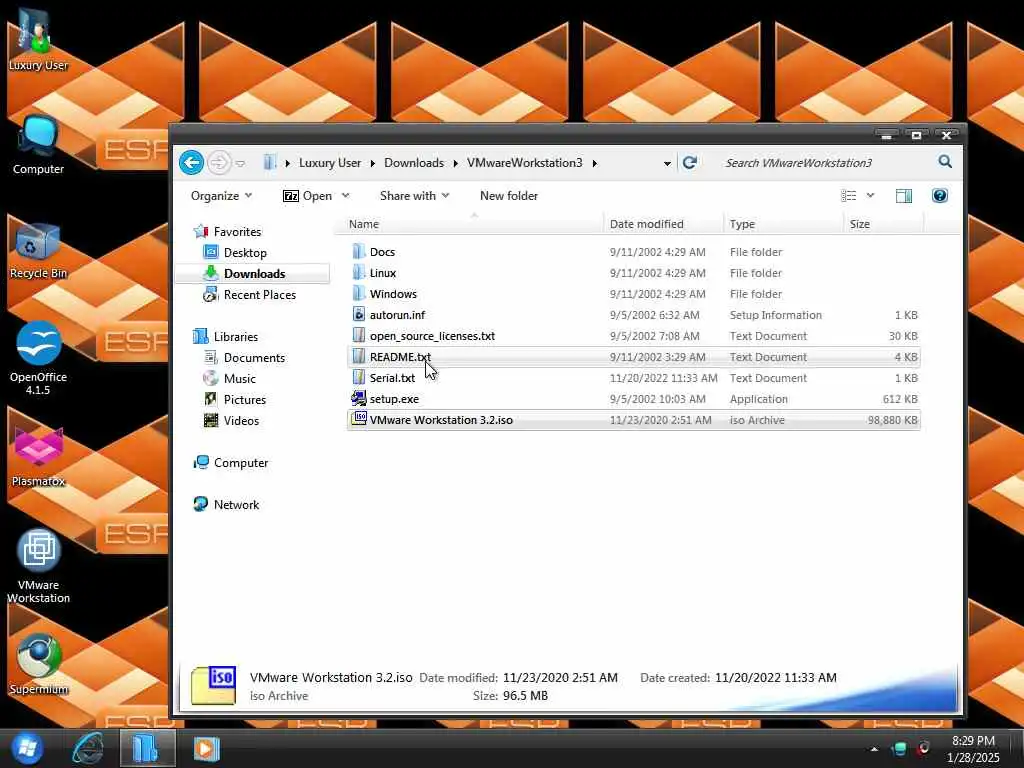This screenshot has height=768, width=1024.
Task: Launch VMware Workstation desktop shortcut
Action: tap(38, 566)
